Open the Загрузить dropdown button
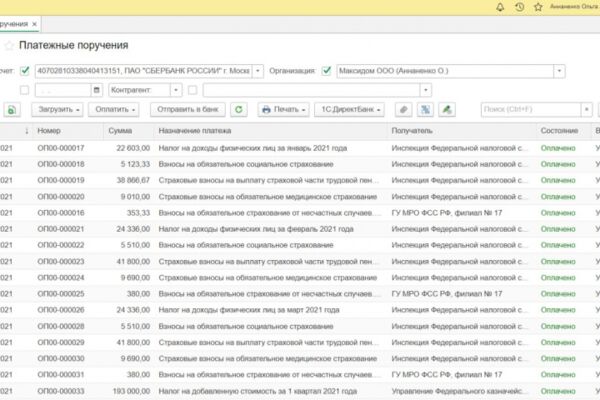 (x=57, y=110)
